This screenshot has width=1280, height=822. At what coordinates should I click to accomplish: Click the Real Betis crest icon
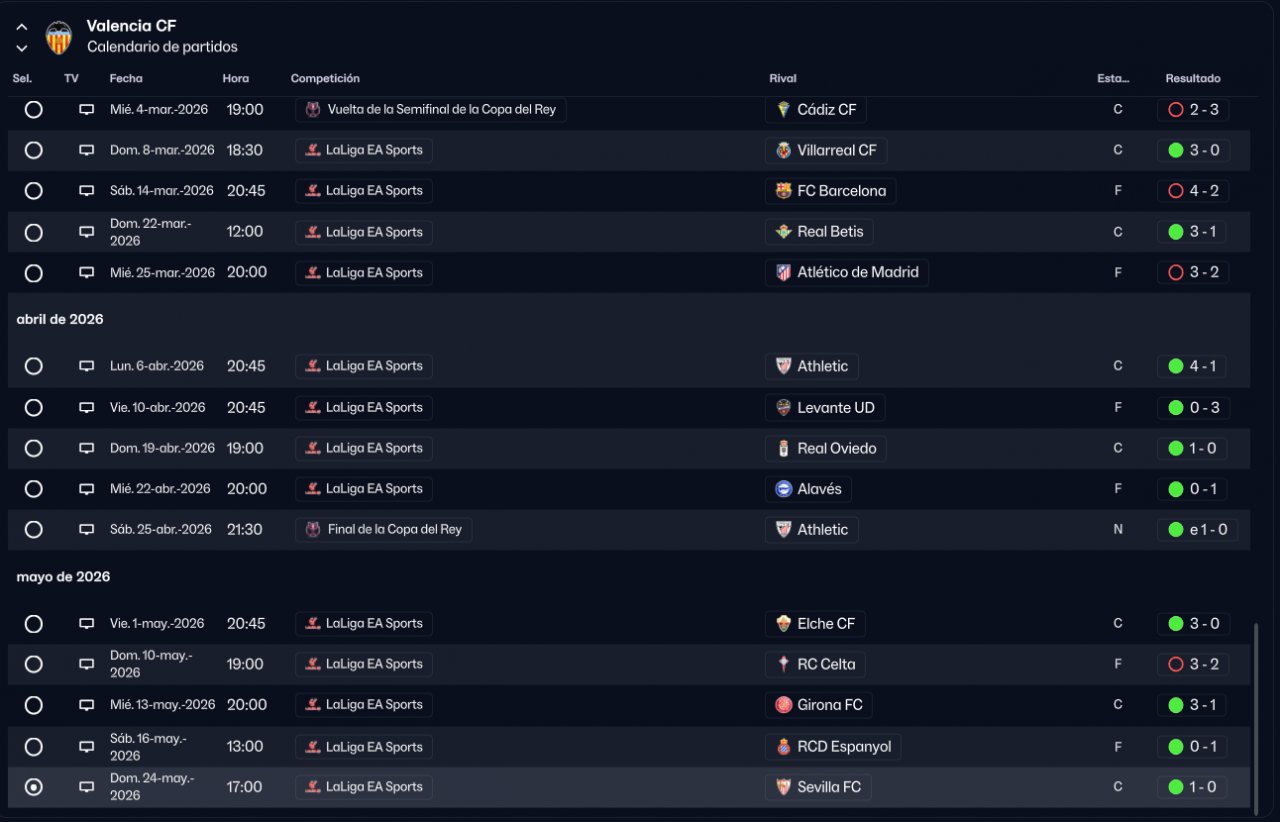tap(784, 232)
